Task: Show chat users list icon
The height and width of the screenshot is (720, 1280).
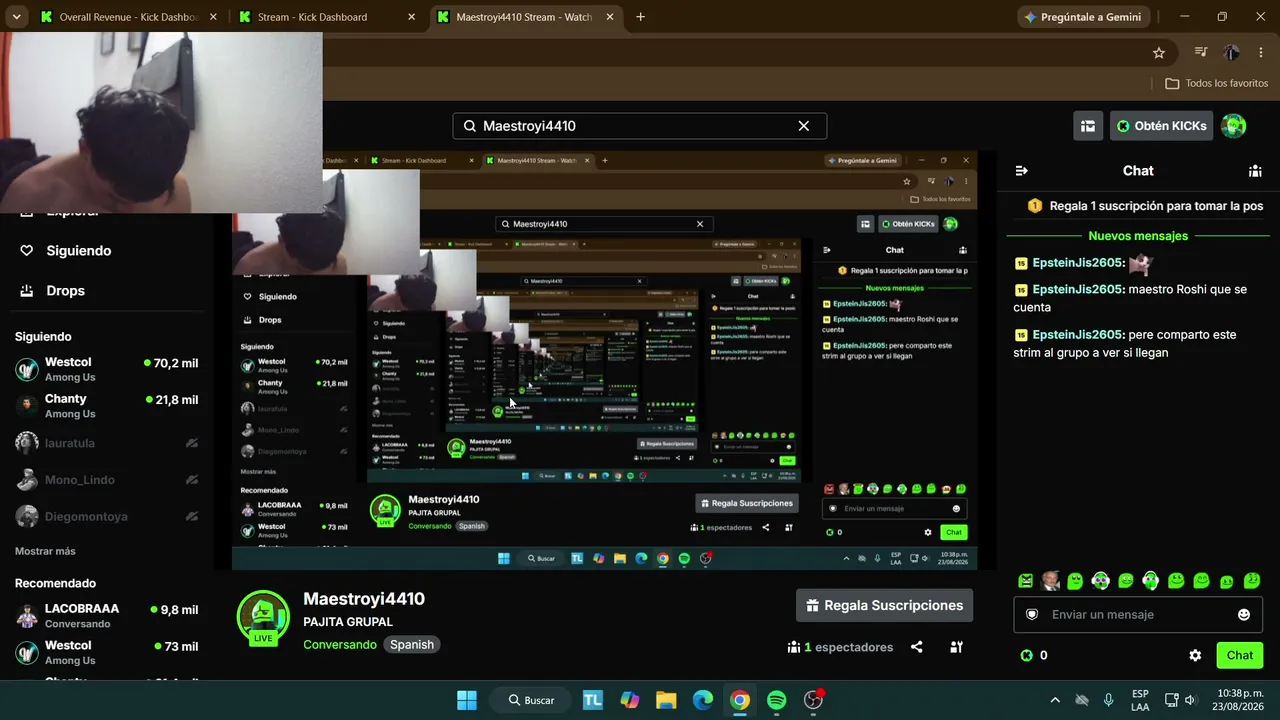Action: click(x=1255, y=171)
